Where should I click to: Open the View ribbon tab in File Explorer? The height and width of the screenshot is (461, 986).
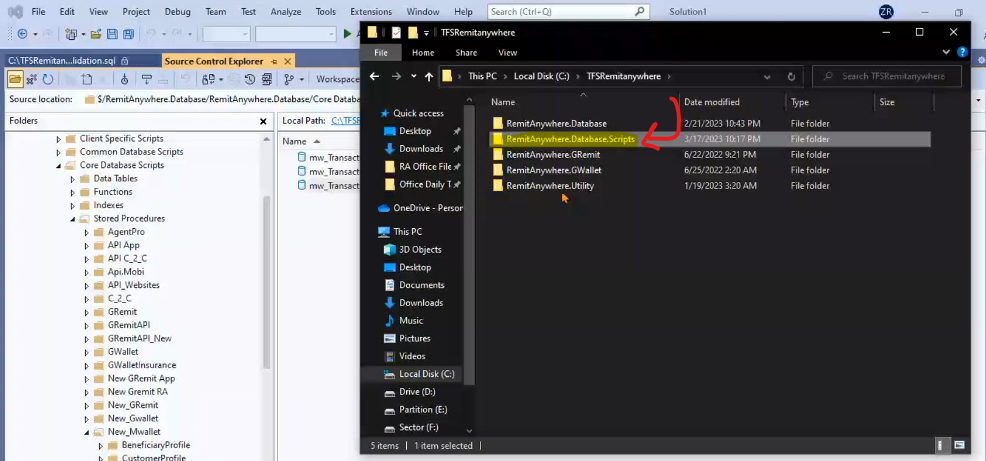click(507, 53)
